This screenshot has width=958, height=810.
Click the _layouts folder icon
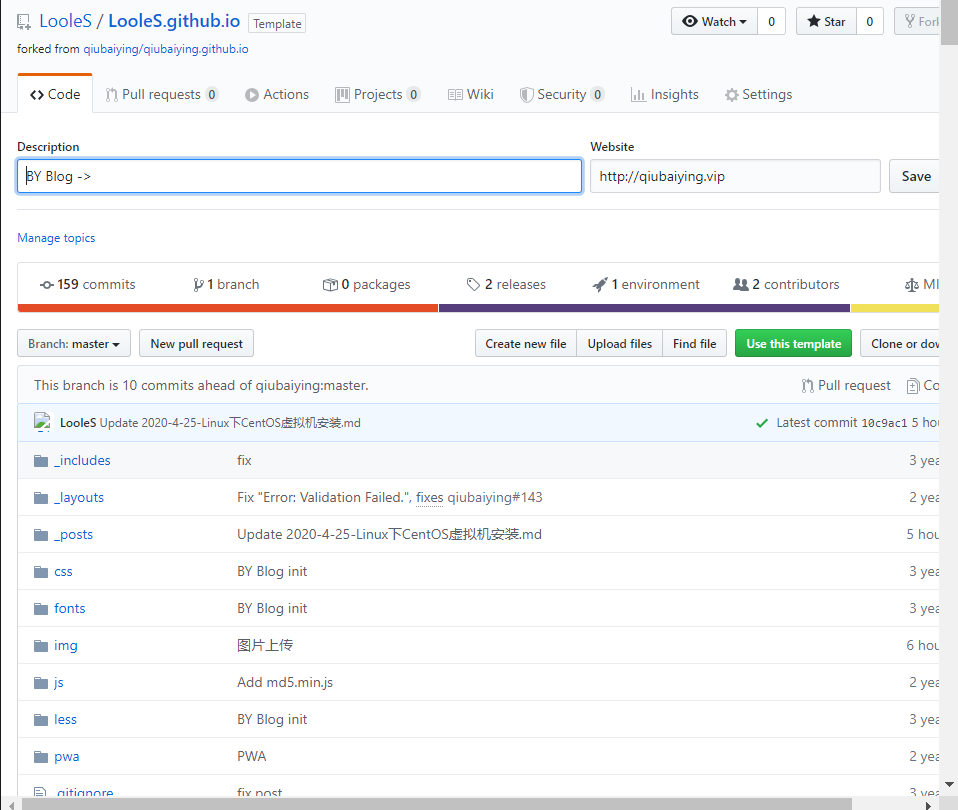(x=41, y=498)
